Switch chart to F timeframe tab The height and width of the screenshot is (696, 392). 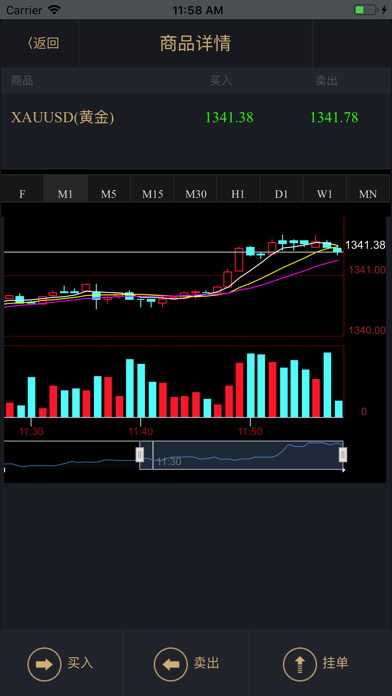click(22, 189)
